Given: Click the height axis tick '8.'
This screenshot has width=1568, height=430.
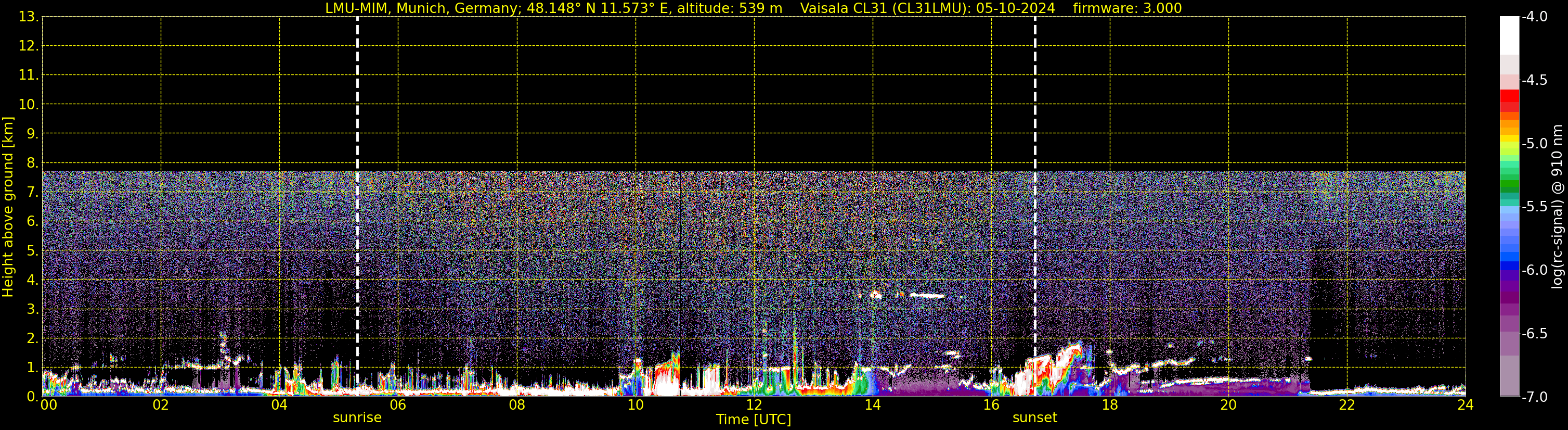Looking at the screenshot, I should [32, 163].
